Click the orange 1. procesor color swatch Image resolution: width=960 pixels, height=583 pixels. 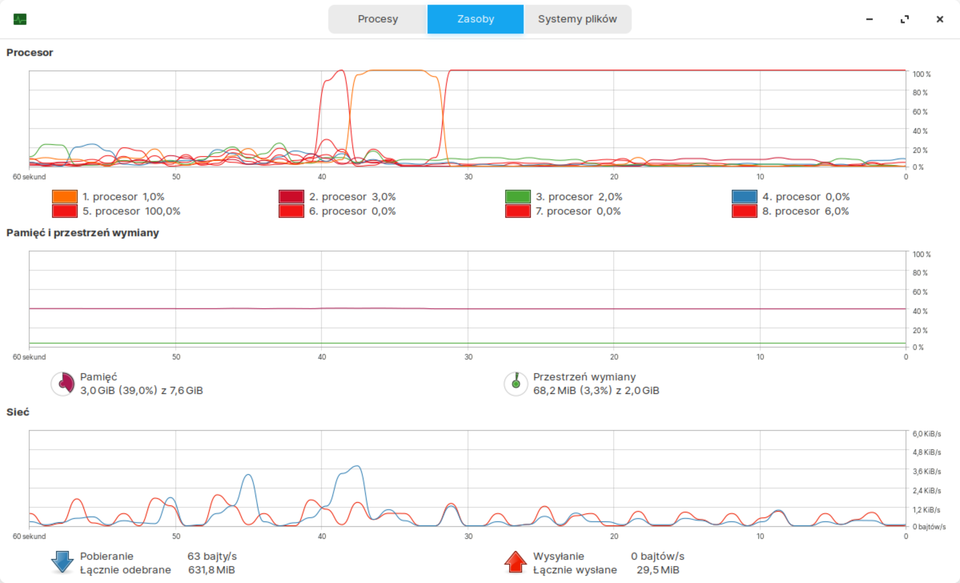[65, 197]
